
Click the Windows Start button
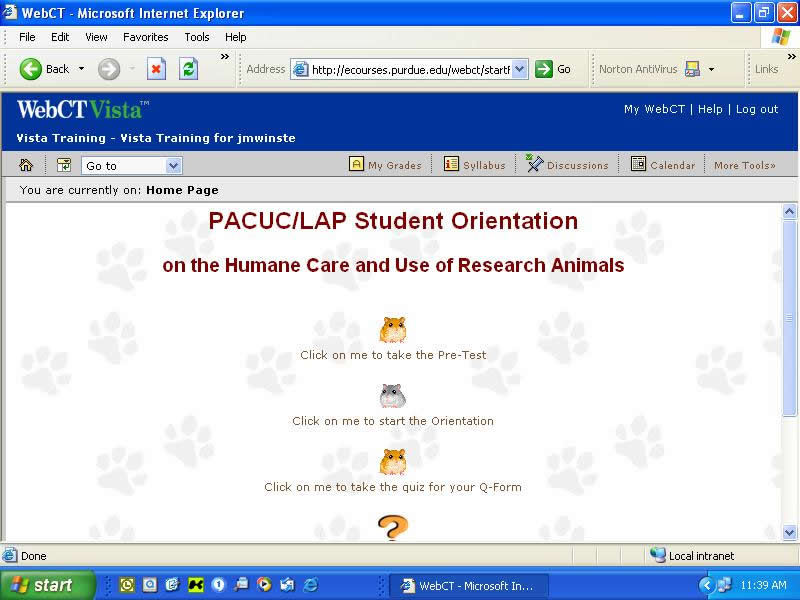[45, 585]
